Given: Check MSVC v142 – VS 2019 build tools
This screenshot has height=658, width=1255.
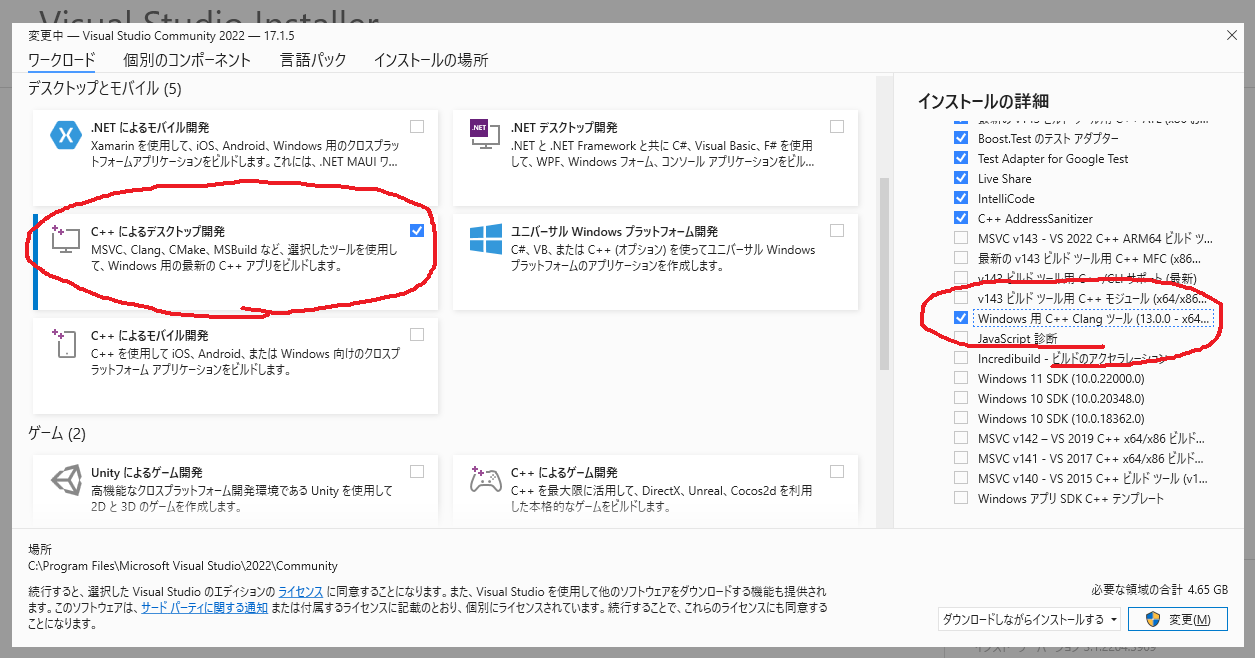Looking at the screenshot, I should coord(961,438).
